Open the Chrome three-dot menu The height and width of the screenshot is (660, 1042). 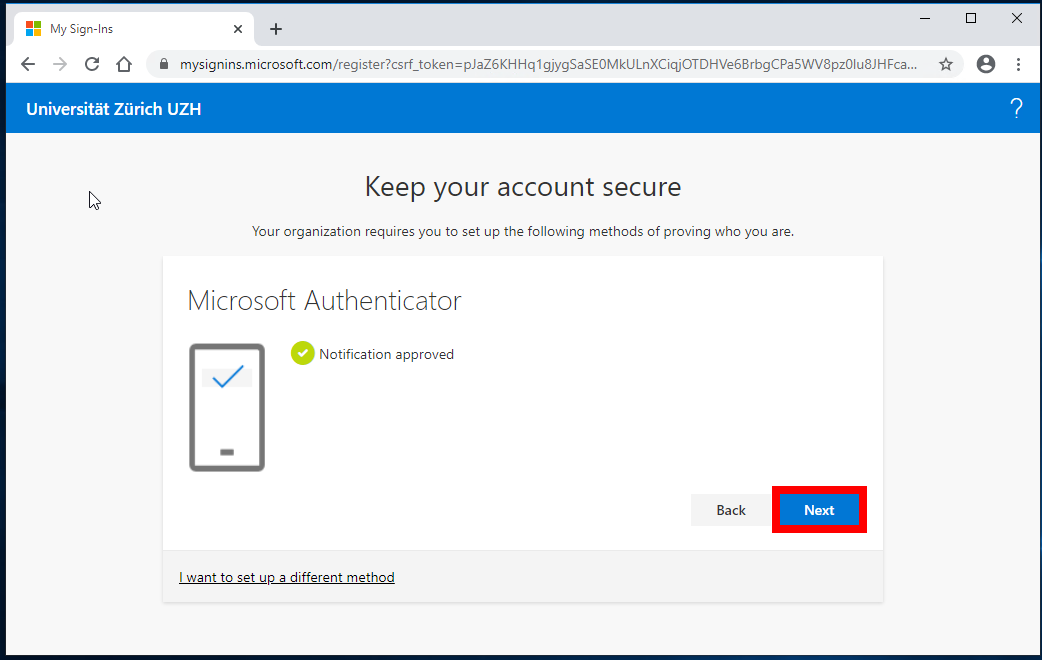[1018, 64]
